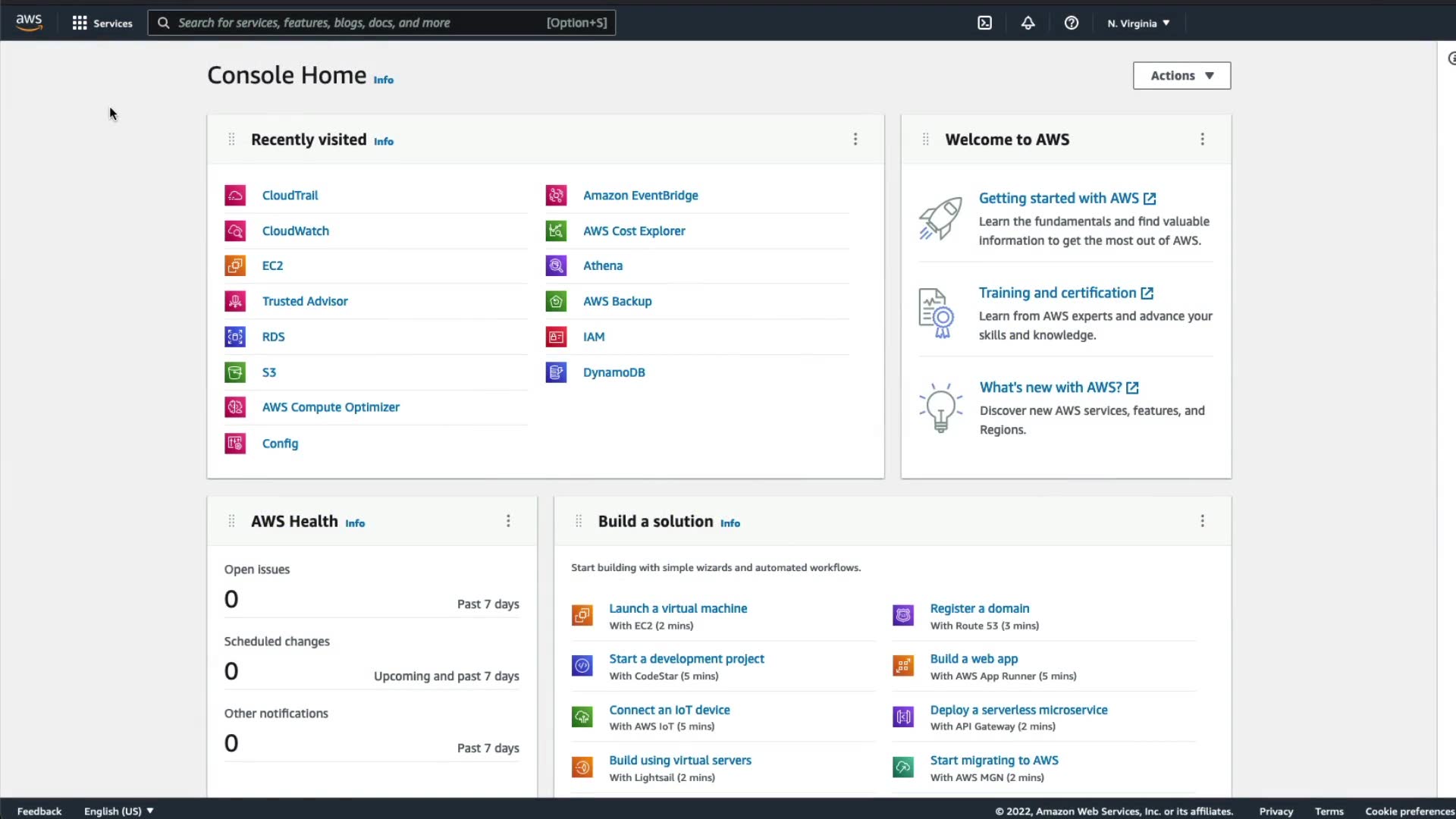Click the Amazon EventBridge icon
This screenshot has width=1456, height=819.
[556, 196]
